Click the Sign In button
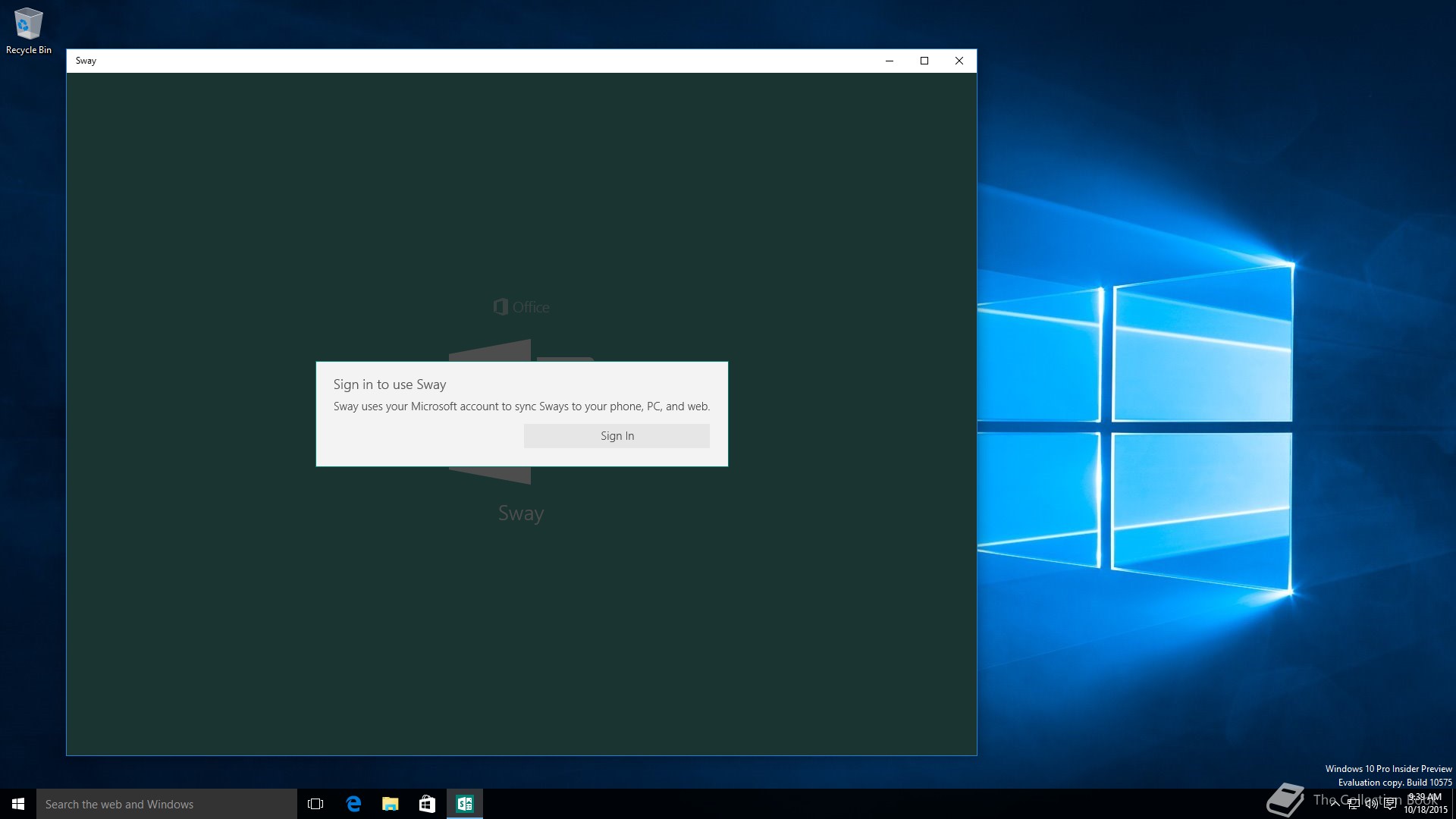Image resolution: width=1456 pixels, height=819 pixels. pos(617,436)
